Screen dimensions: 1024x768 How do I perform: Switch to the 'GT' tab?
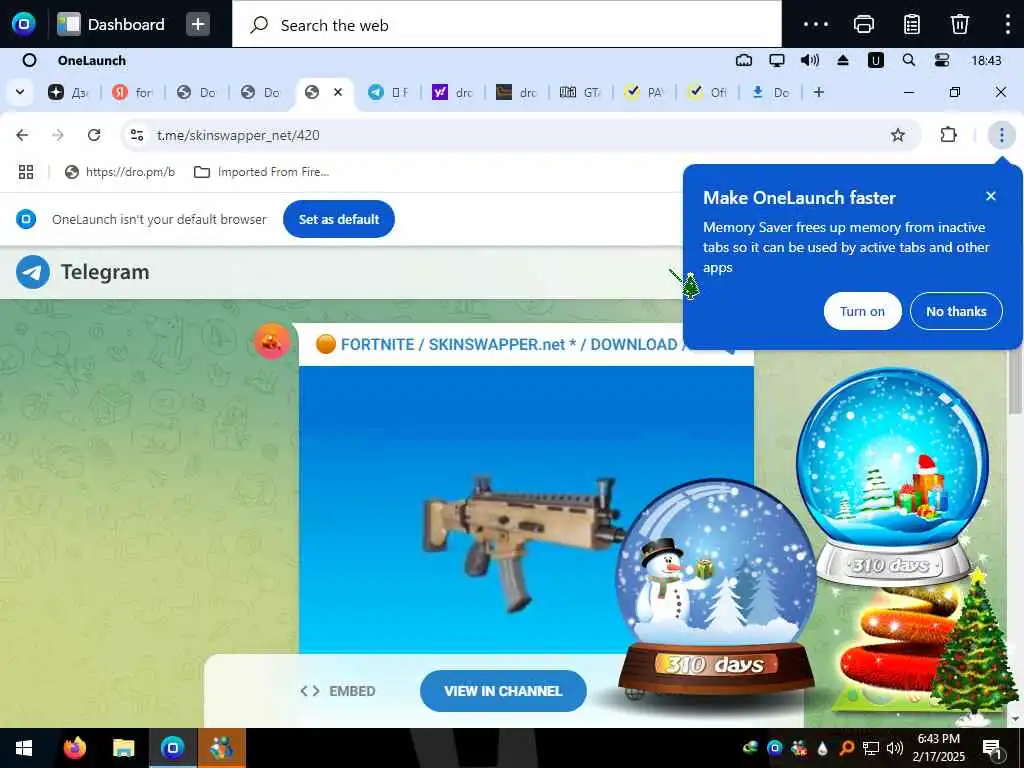(x=580, y=92)
